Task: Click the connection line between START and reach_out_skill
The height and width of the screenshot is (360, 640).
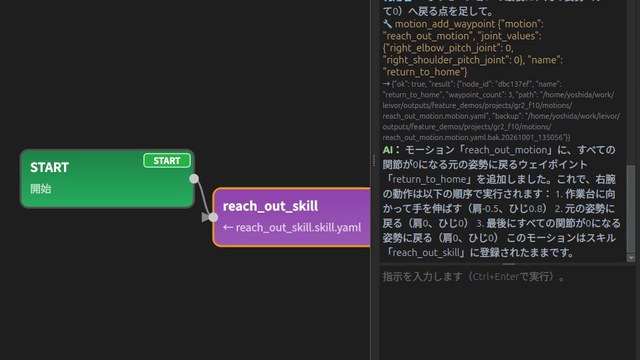Action: coord(203,198)
